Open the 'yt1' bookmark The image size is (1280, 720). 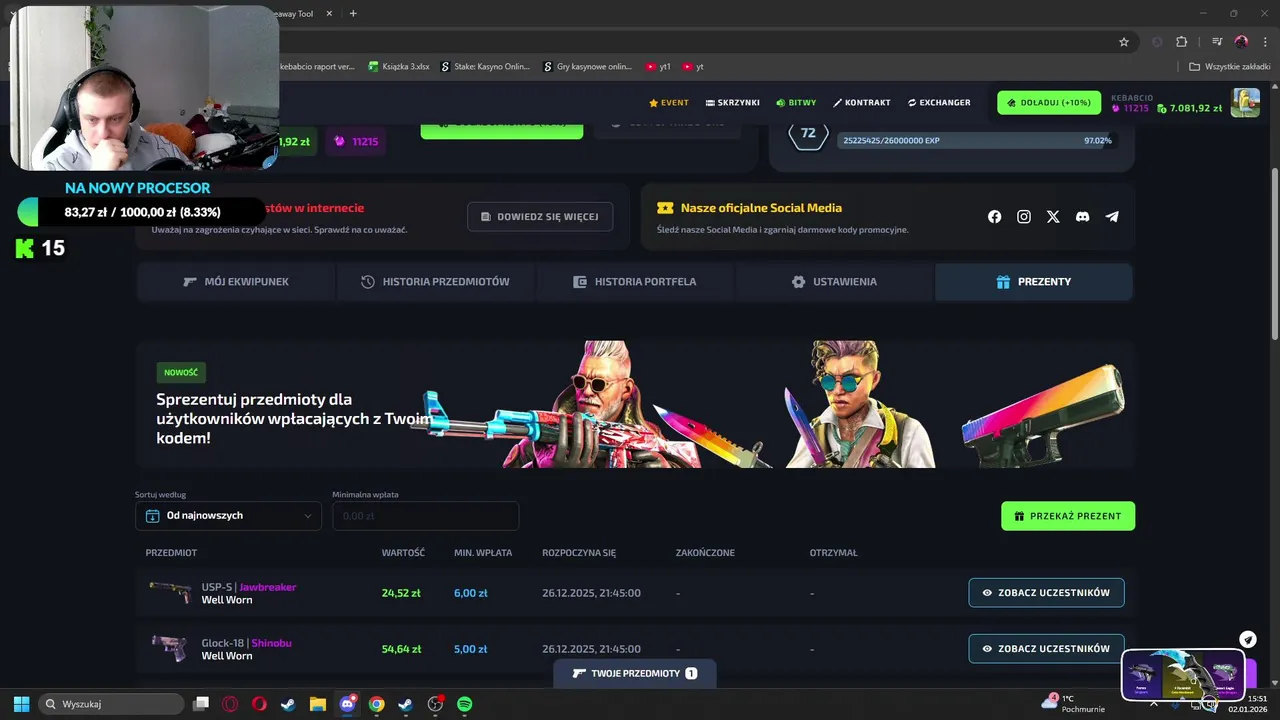tap(658, 67)
